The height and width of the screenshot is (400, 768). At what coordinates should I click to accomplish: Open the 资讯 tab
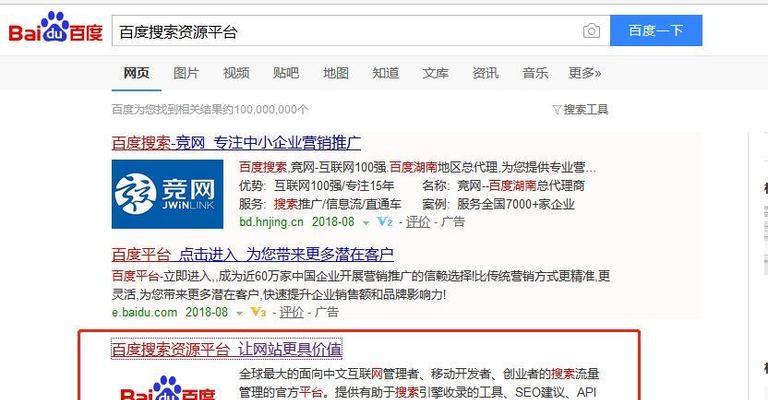pos(485,73)
